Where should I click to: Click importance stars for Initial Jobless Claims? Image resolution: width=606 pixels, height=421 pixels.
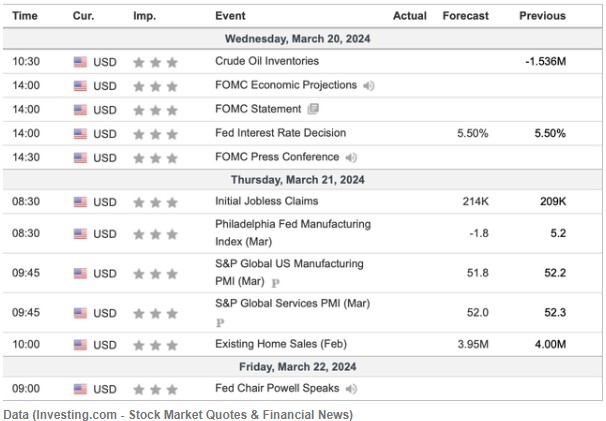[155, 203]
